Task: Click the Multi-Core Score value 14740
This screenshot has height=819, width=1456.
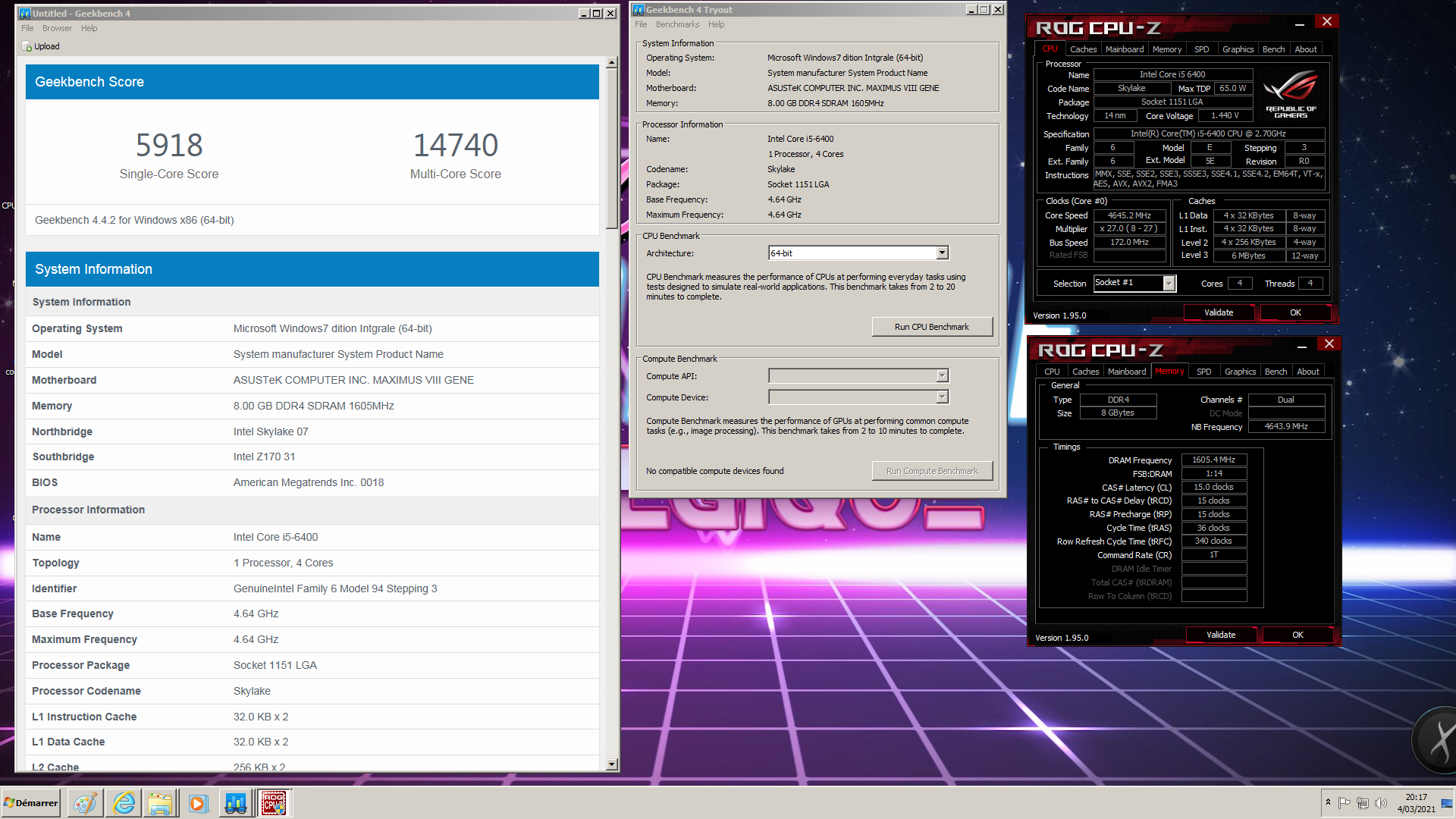Action: click(x=456, y=145)
